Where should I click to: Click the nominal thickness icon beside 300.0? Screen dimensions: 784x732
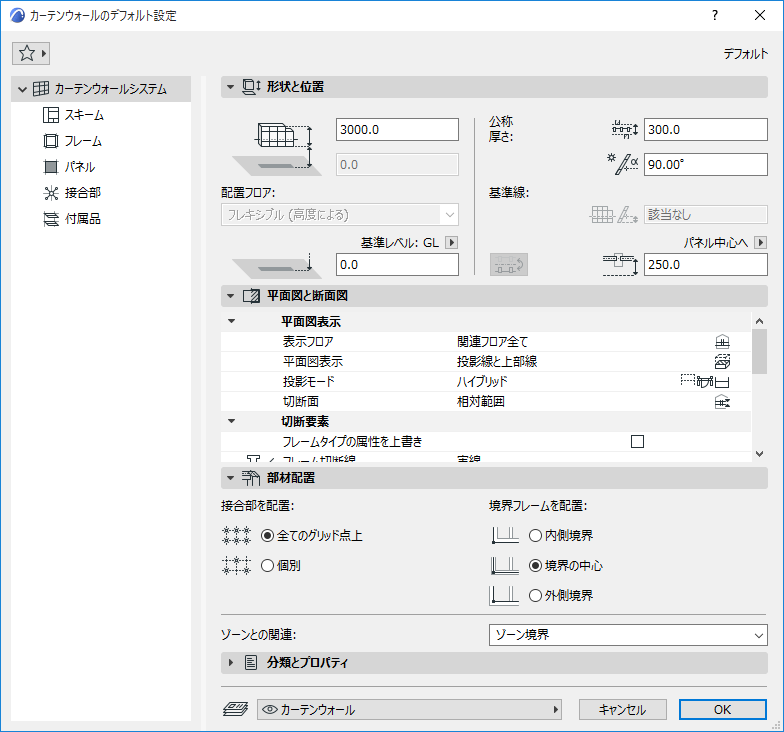625,130
